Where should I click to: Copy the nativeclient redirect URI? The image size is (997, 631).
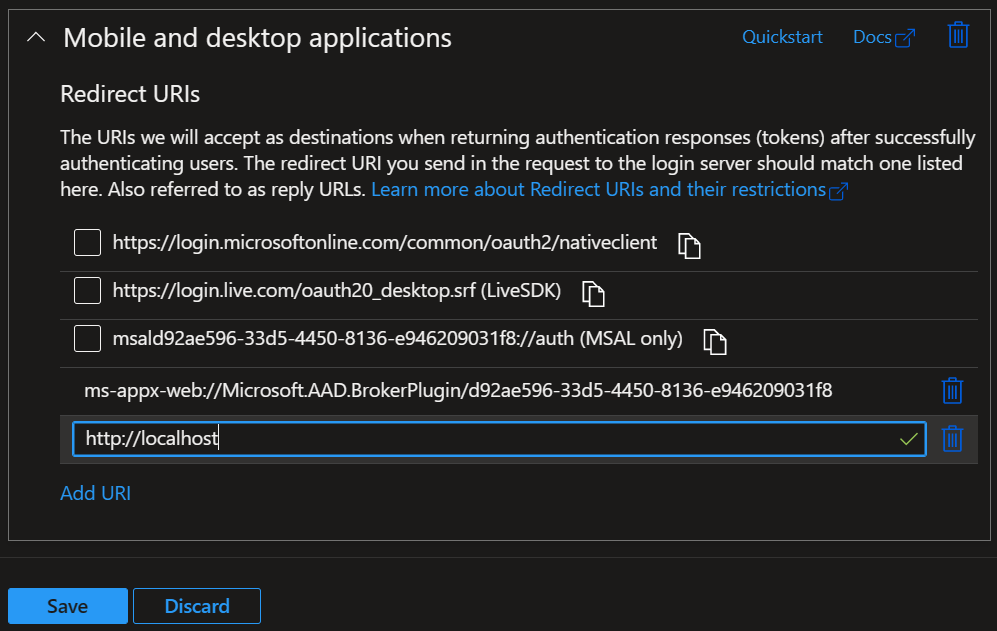point(689,245)
